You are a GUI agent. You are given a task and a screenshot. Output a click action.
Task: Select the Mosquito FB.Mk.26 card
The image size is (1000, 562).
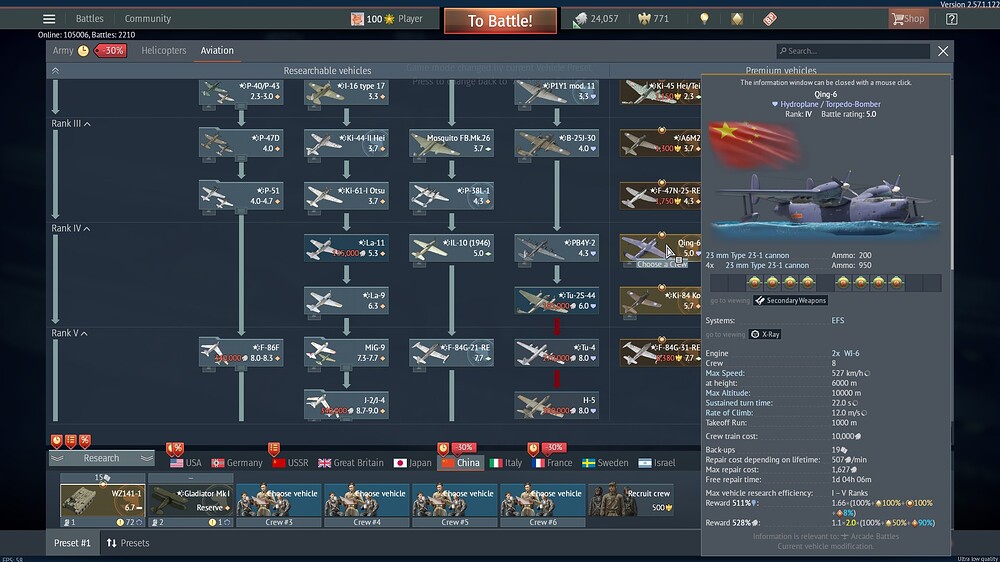(452, 143)
